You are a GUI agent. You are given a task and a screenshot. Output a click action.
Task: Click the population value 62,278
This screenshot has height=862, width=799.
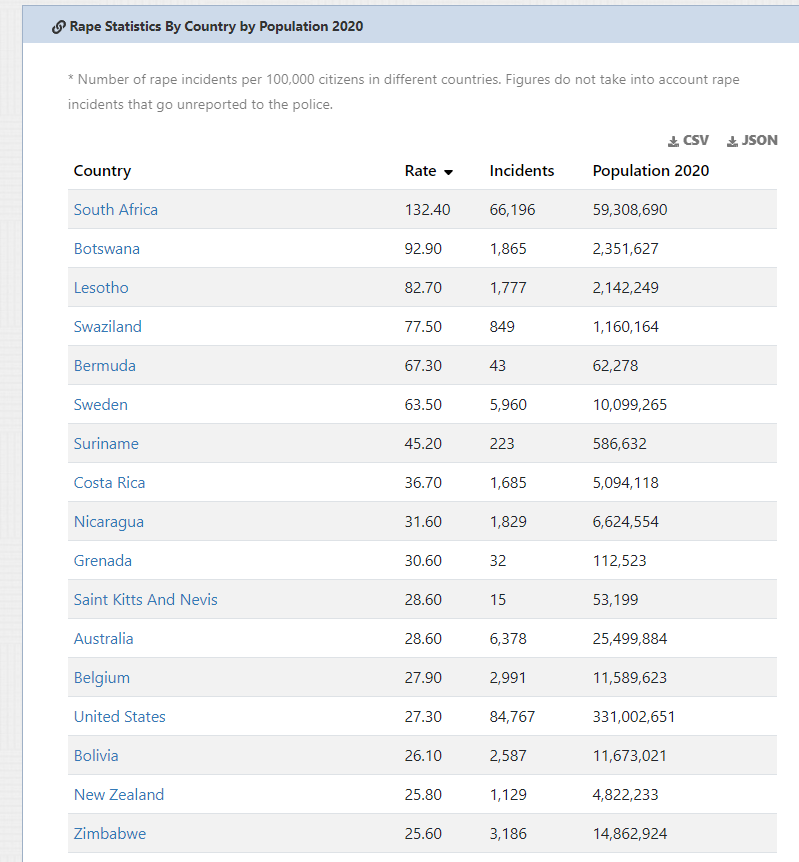tap(615, 366)
